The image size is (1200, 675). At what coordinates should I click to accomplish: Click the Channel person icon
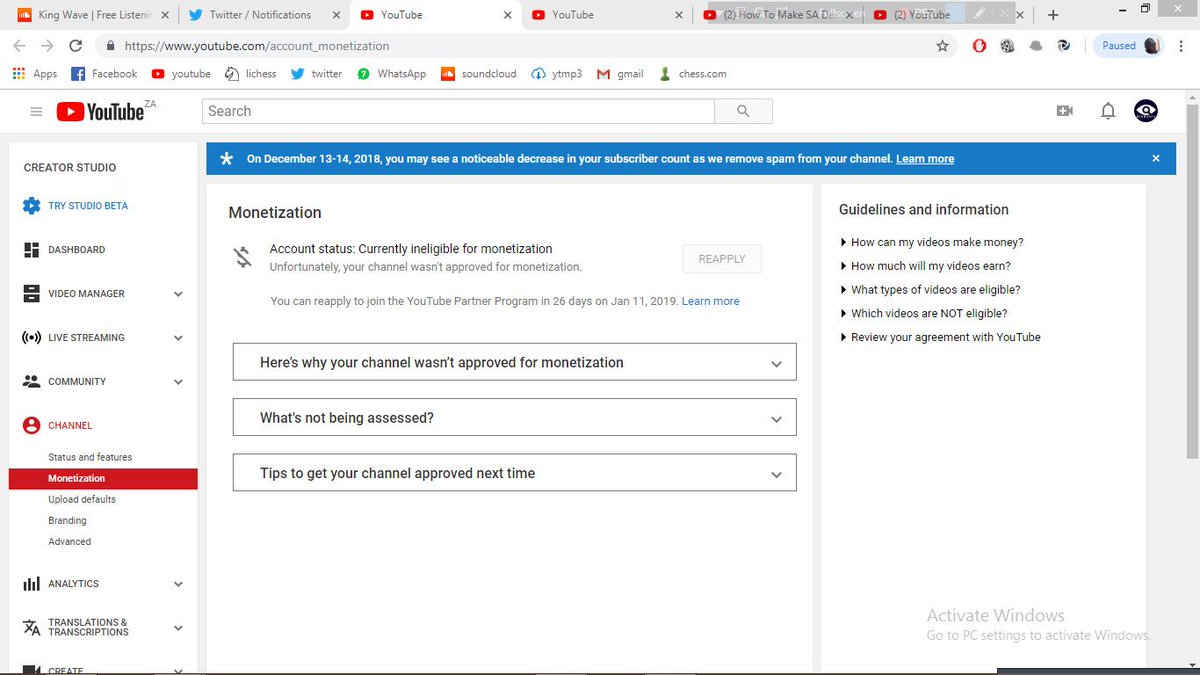[x=31, y=425]
